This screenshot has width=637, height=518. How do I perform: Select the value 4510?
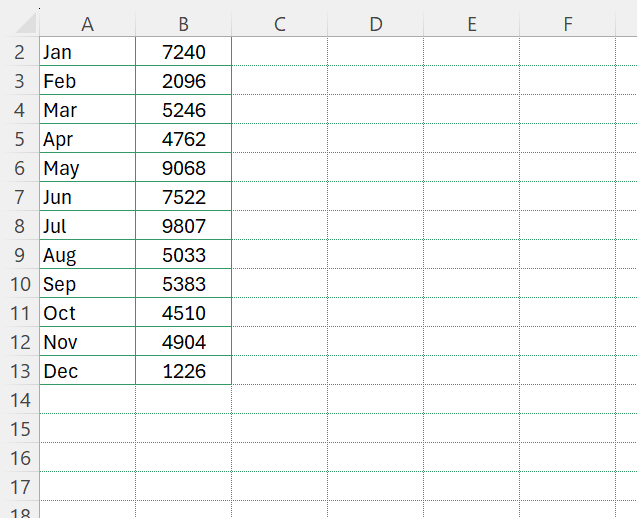184,312
